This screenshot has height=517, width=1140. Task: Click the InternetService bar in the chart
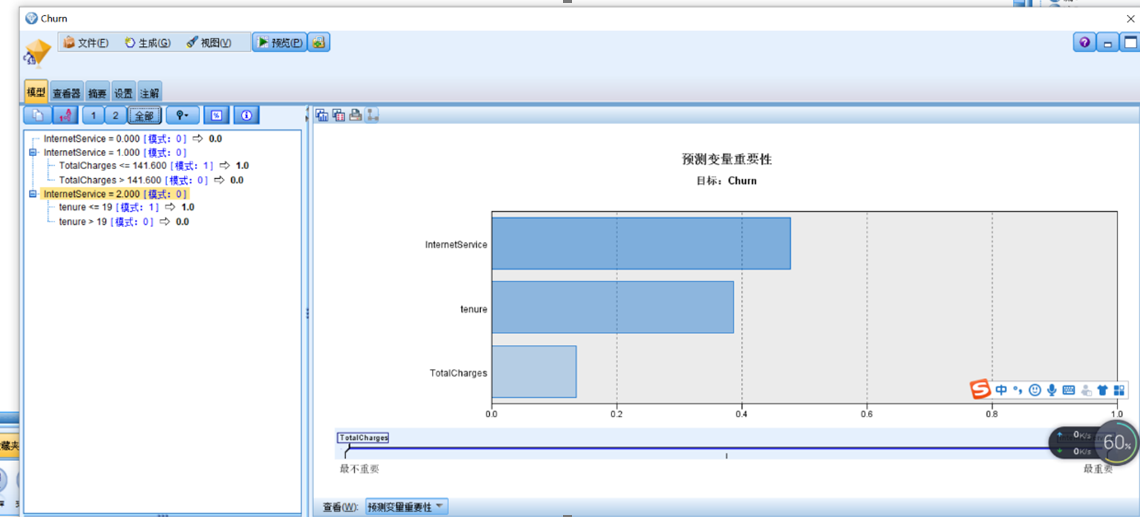pyautogui.click(x=641, y=244)
